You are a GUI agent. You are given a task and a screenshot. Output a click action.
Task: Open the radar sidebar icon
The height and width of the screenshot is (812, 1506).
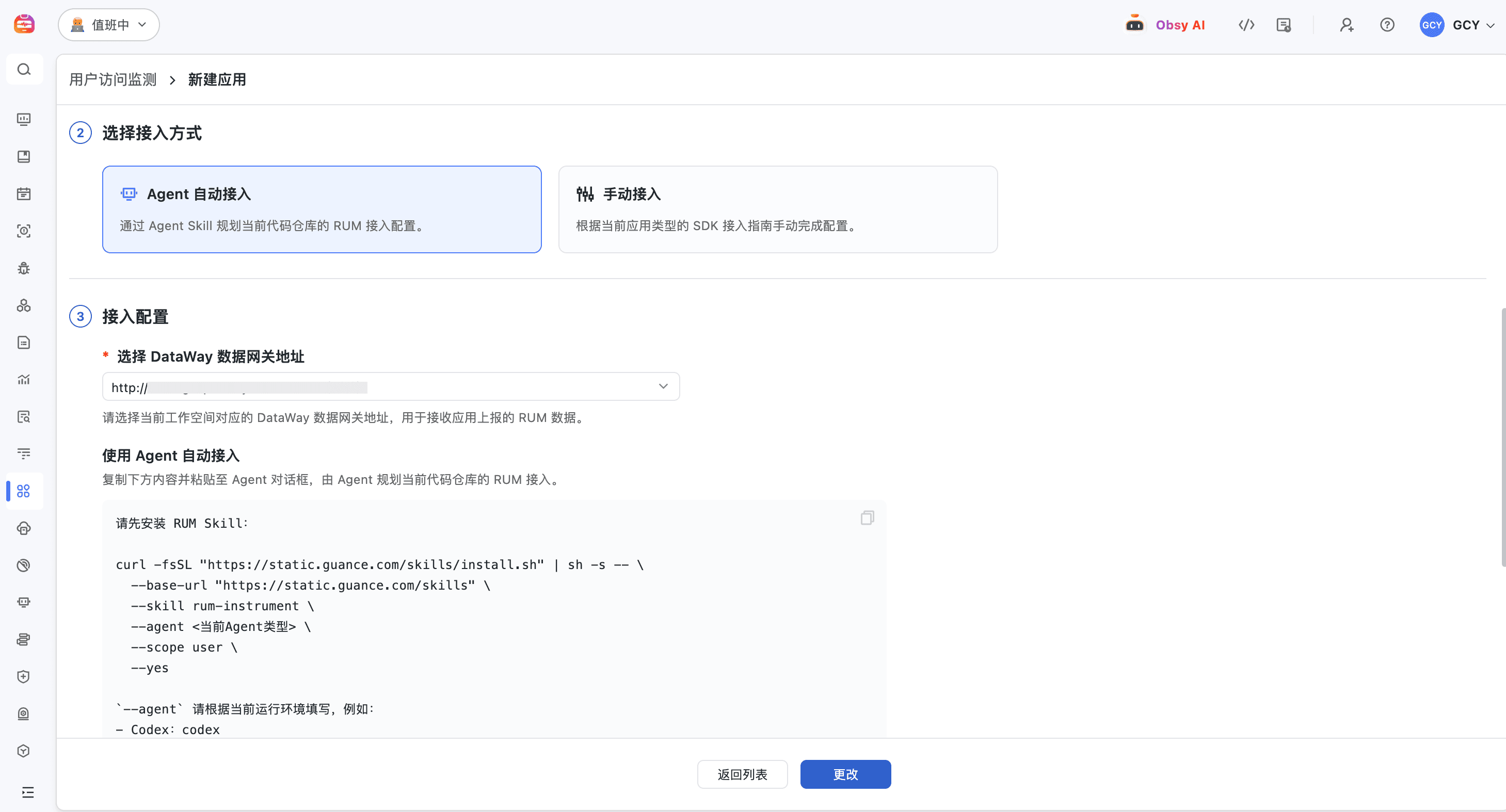coord(24,565)
